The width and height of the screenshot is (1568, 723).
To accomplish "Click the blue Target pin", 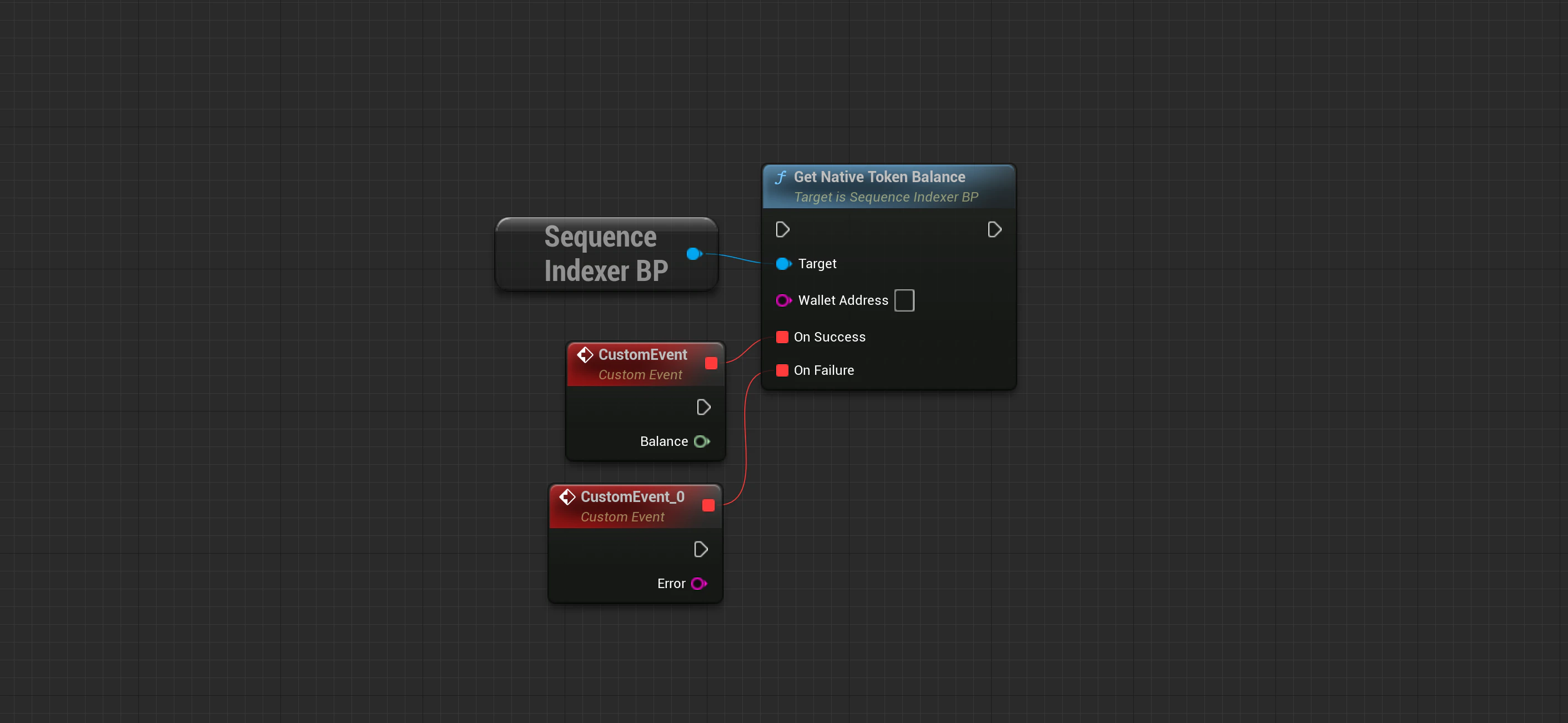I will [x=783, y=264].
